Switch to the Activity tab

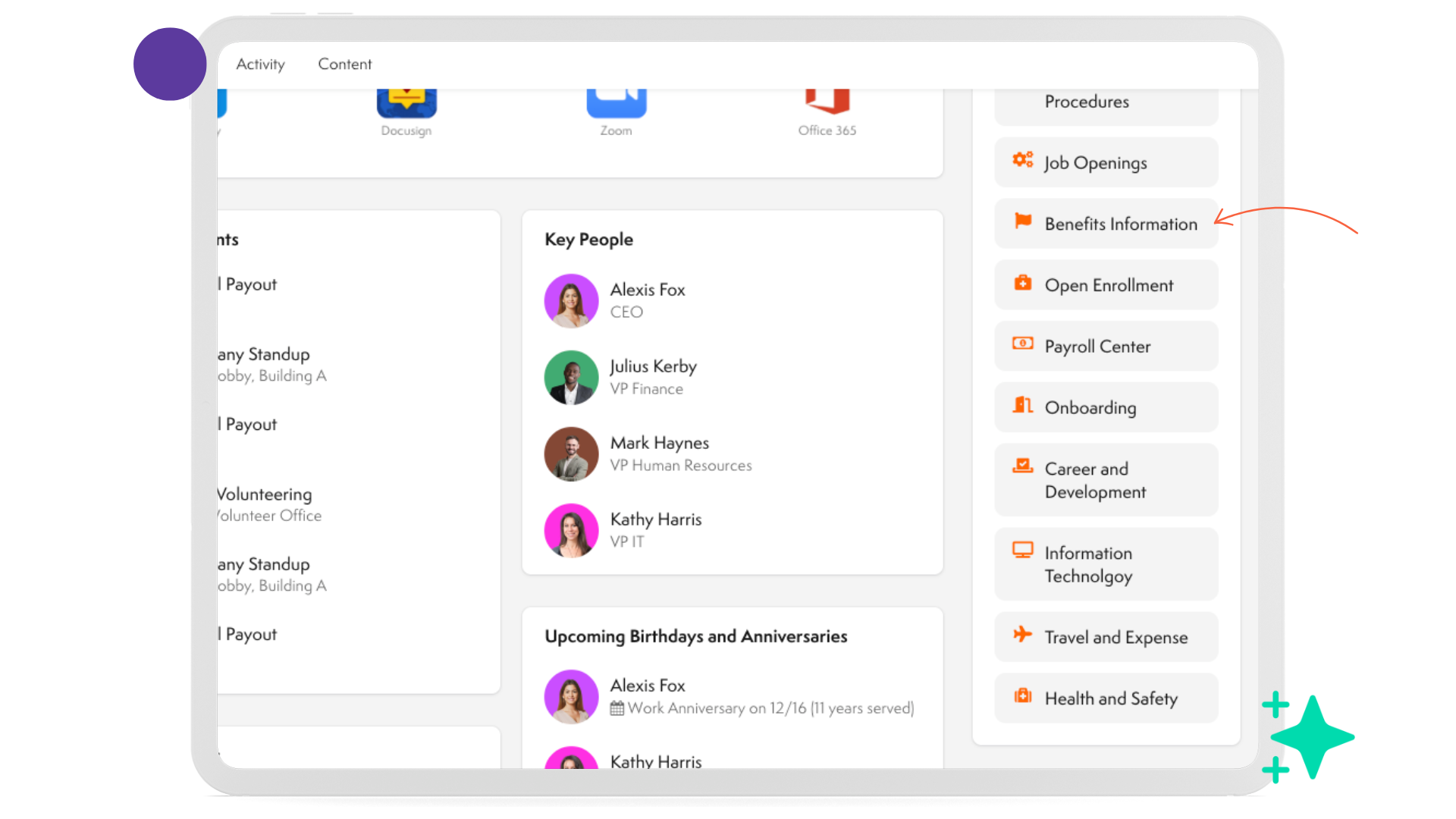260,64
